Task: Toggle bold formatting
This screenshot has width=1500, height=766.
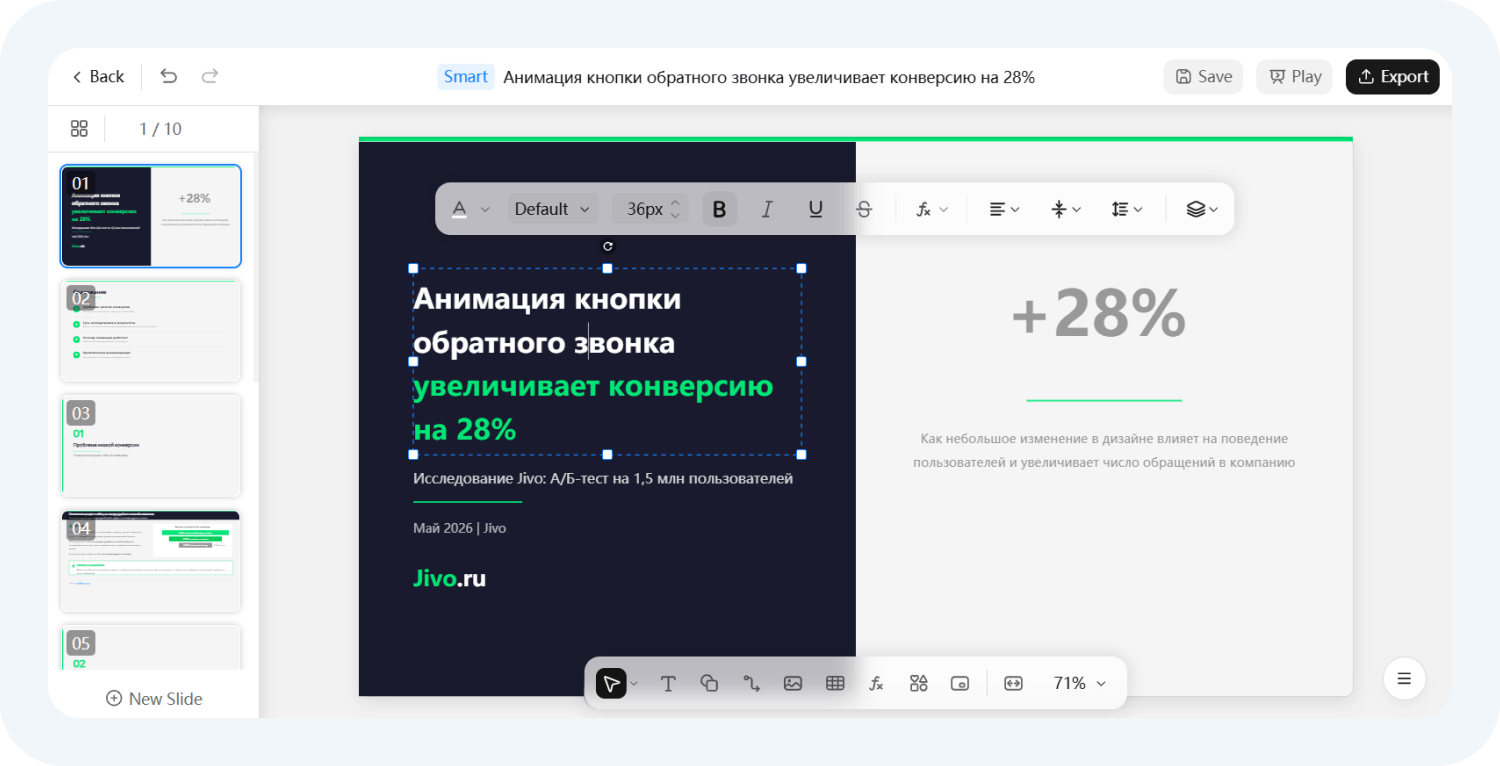Action: pos(719,209)
